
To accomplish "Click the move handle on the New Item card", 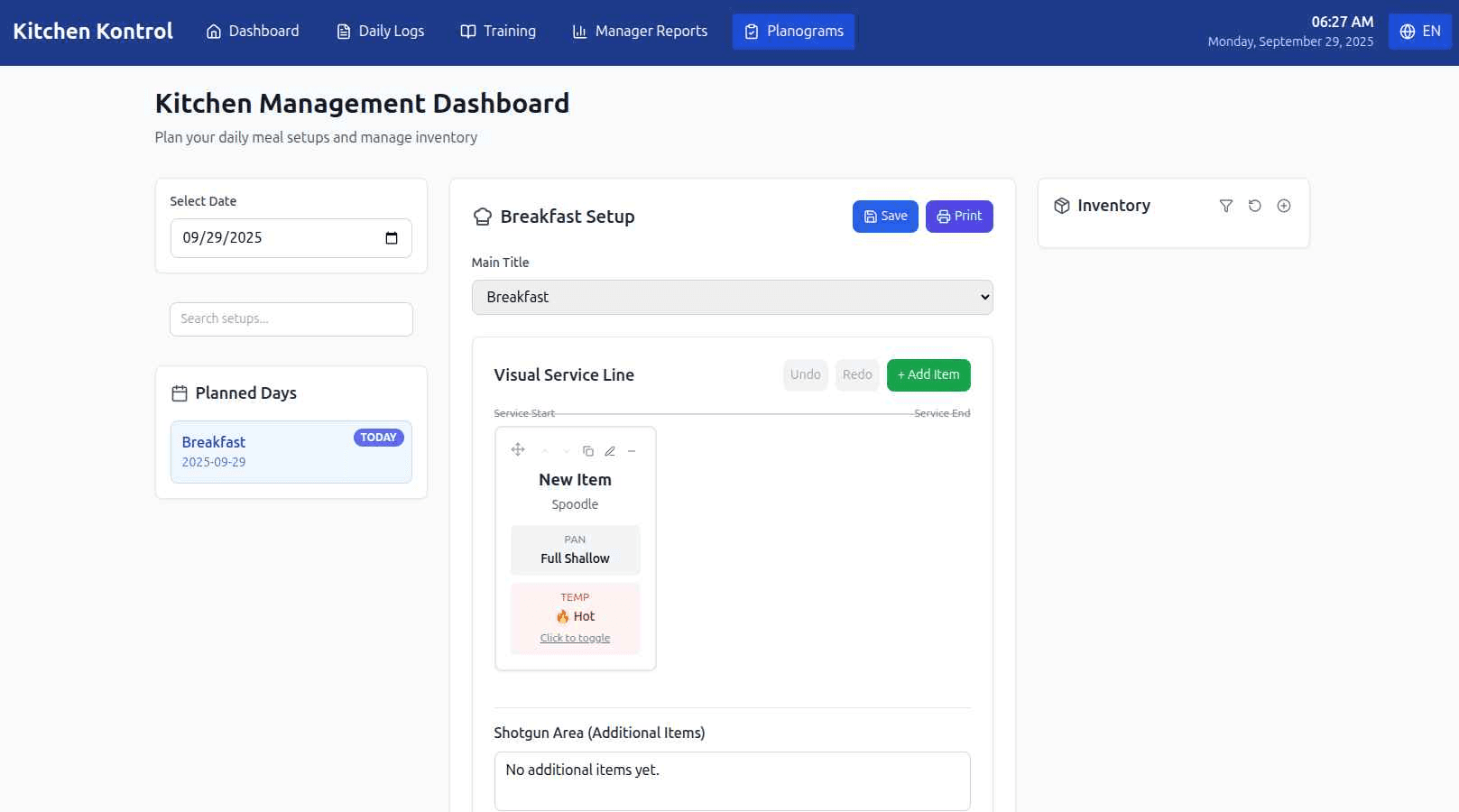I will point(518,449).
